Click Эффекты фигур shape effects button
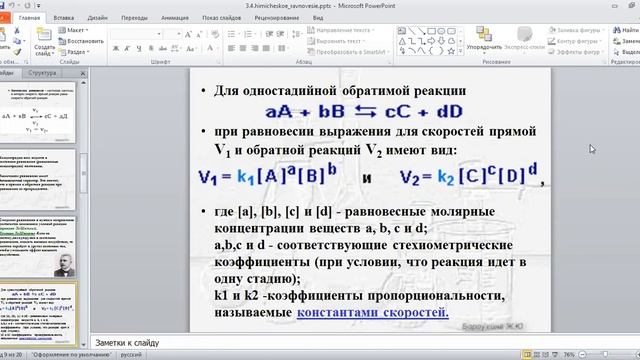This screenshot has width=640, height=360. (x=576, y=52)
